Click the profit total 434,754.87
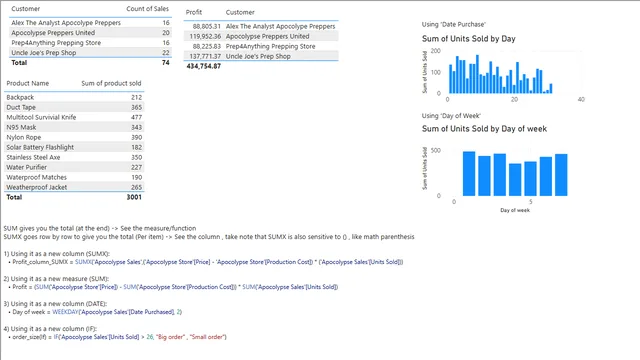Viewport: 640px width, 360px height. 204,66
